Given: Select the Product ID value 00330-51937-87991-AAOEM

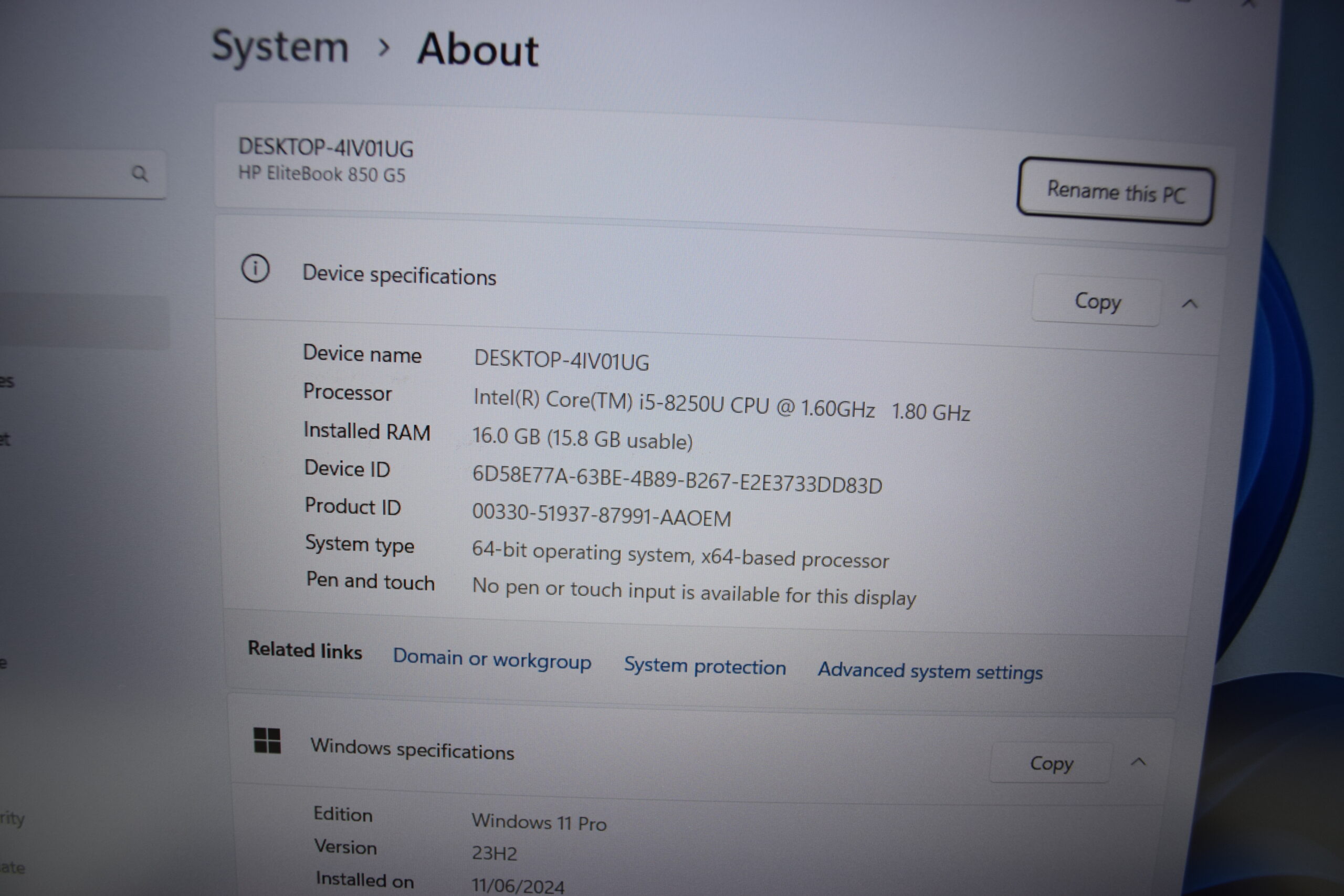Looking at the screenshot, I should point(601,515).
